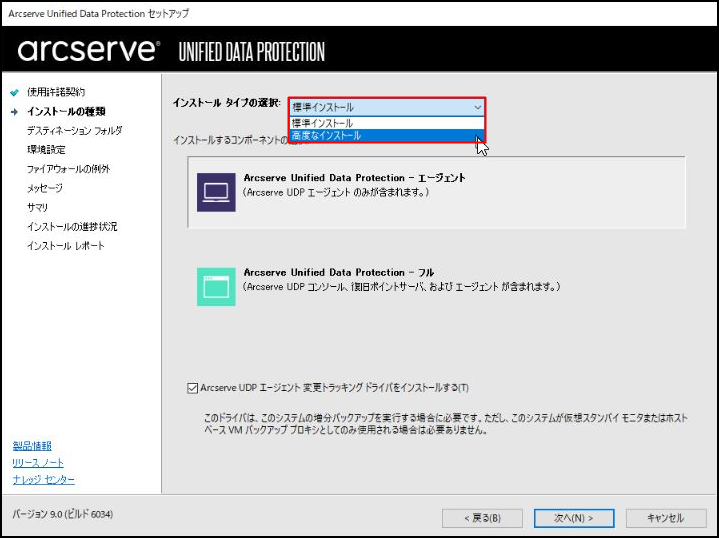Click the checkmark beside 使用許諾契約
The image size is (719, 538).
click(x=15, y=92)
